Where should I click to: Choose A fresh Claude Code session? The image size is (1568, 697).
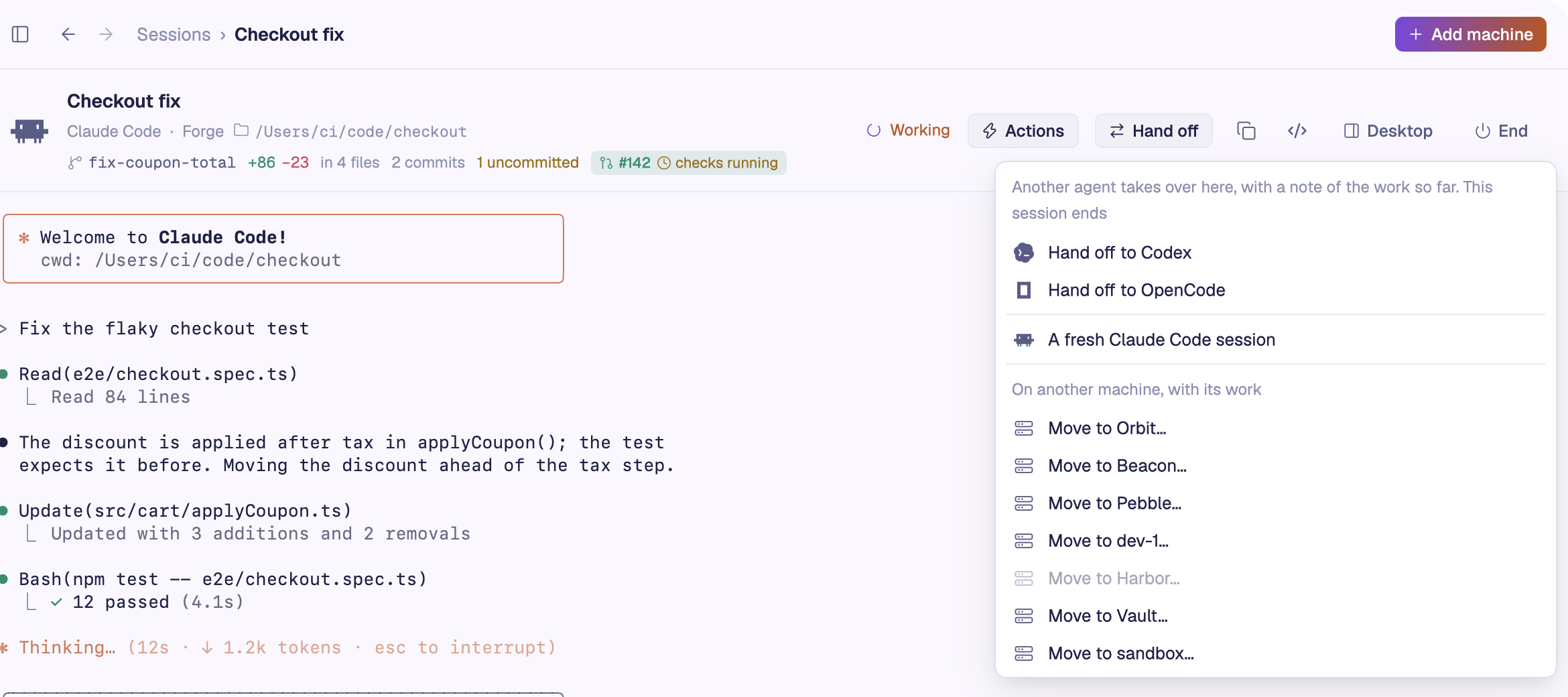pos(1276,340)
